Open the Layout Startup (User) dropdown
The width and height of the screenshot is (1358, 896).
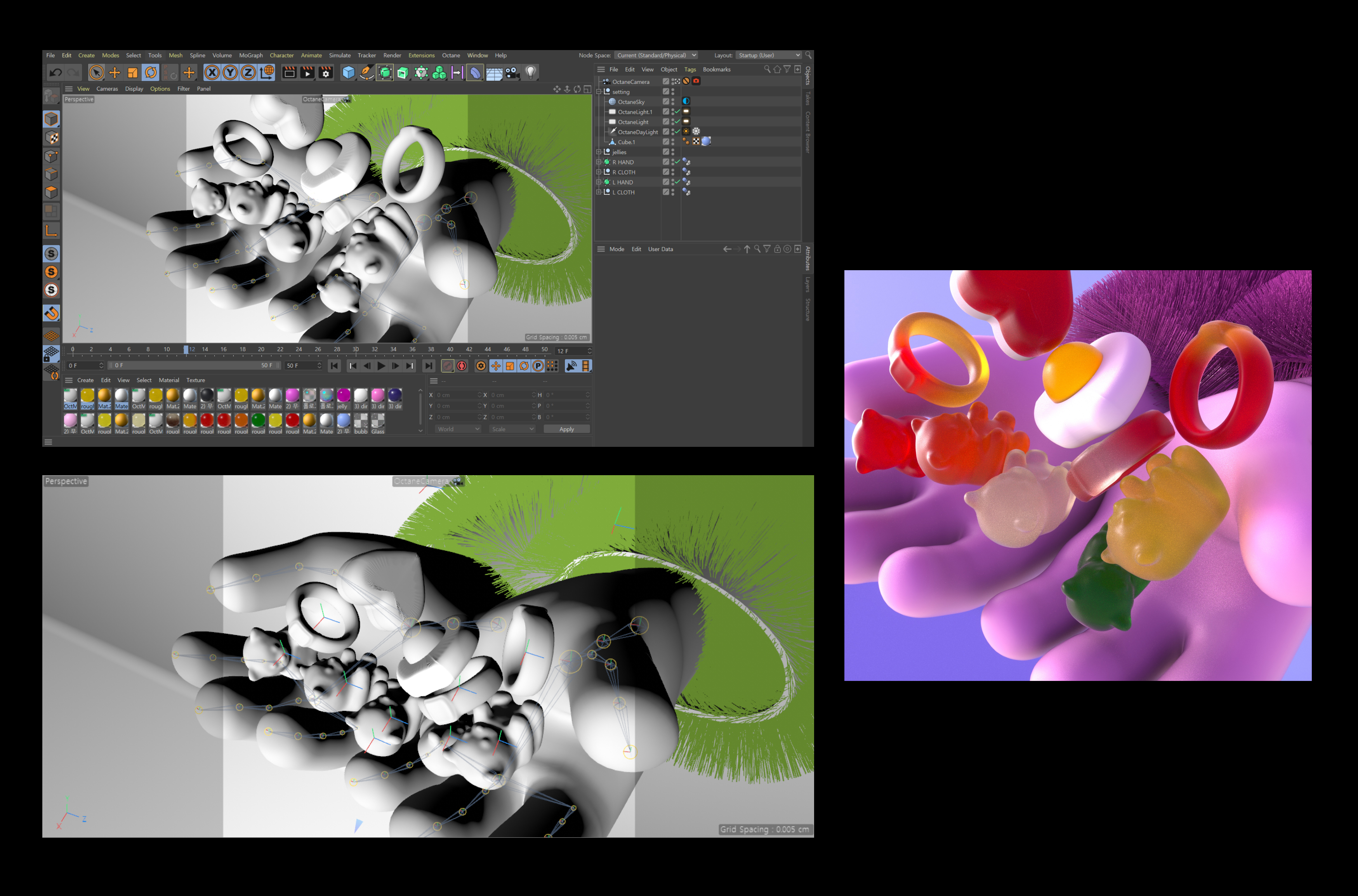pos(769,56)
